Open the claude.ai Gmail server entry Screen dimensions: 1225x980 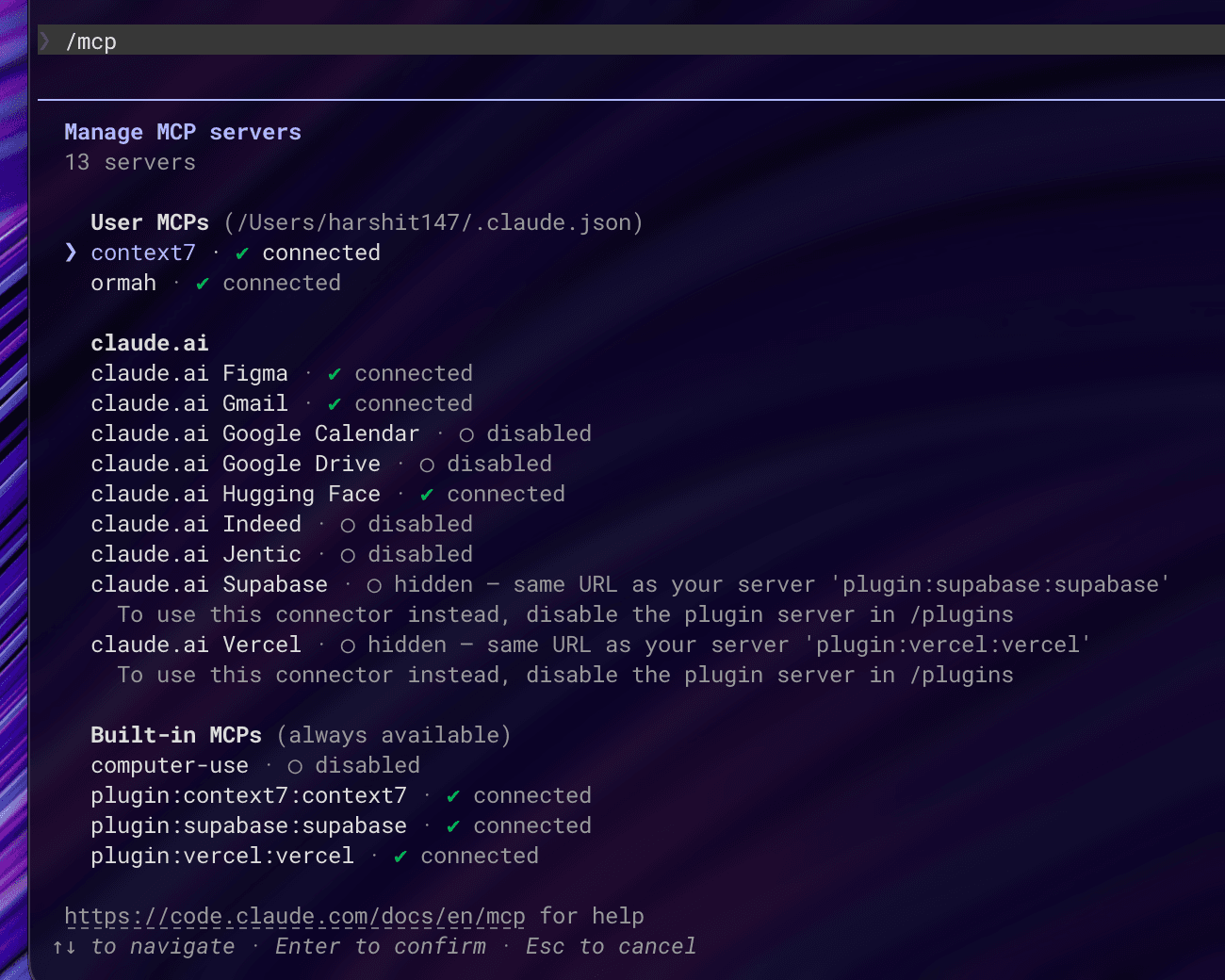[282, 403]
